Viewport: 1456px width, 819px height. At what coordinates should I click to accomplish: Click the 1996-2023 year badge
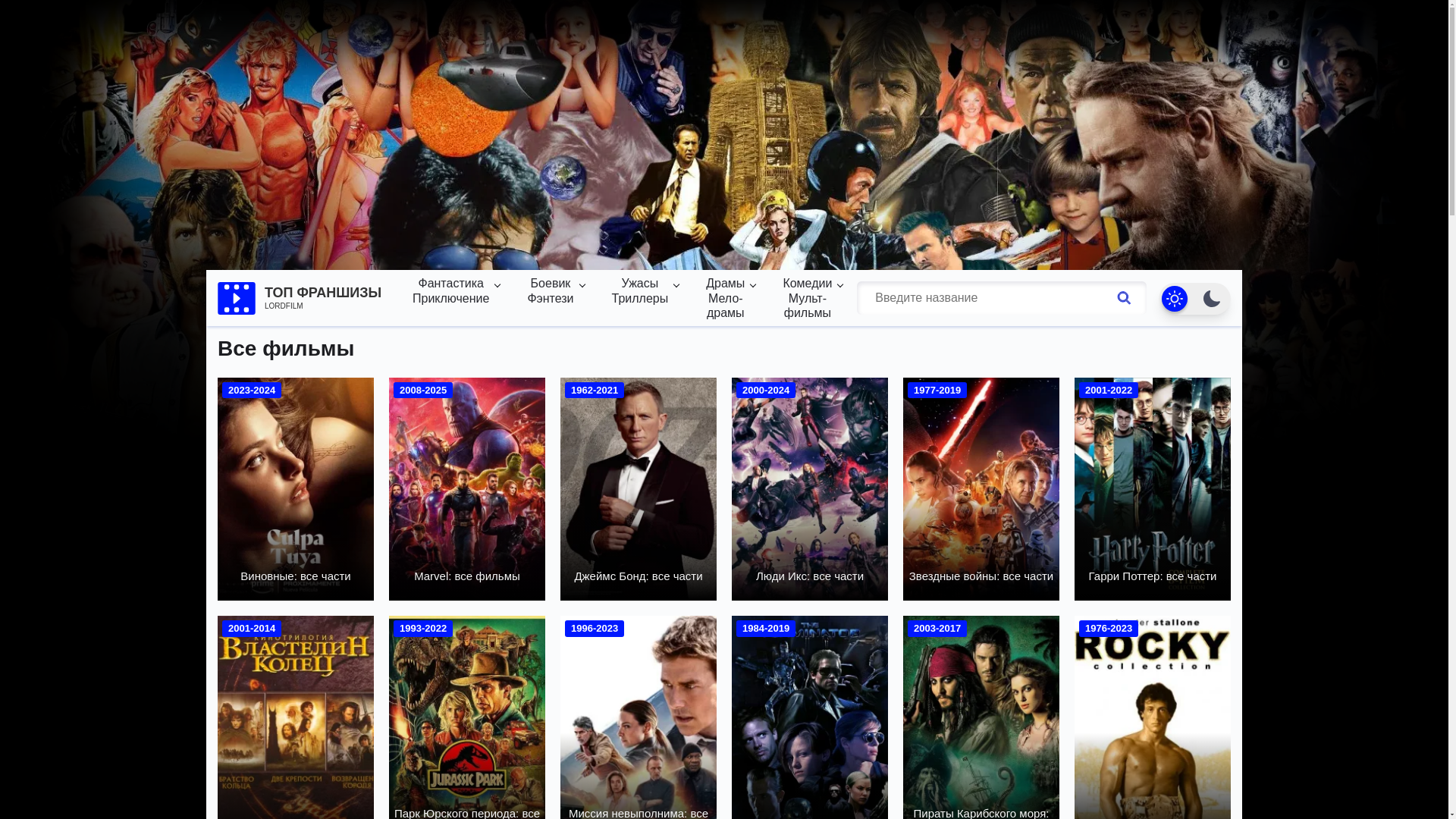point(595,629)
